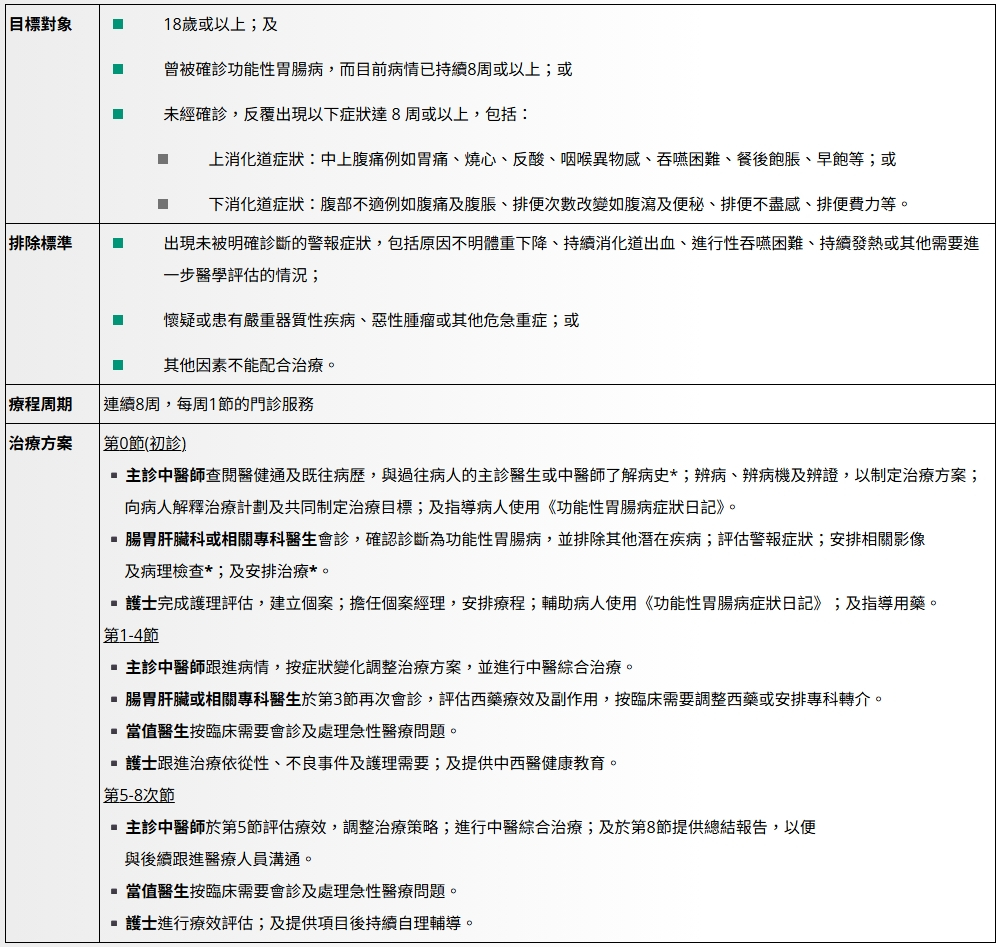Click the line starting "向病人解釋治療計劃"

(x=432, y=507)
